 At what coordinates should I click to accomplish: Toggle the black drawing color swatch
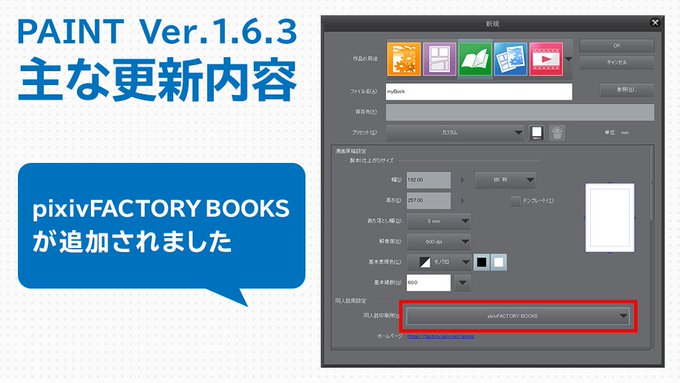tap(481, 262)
